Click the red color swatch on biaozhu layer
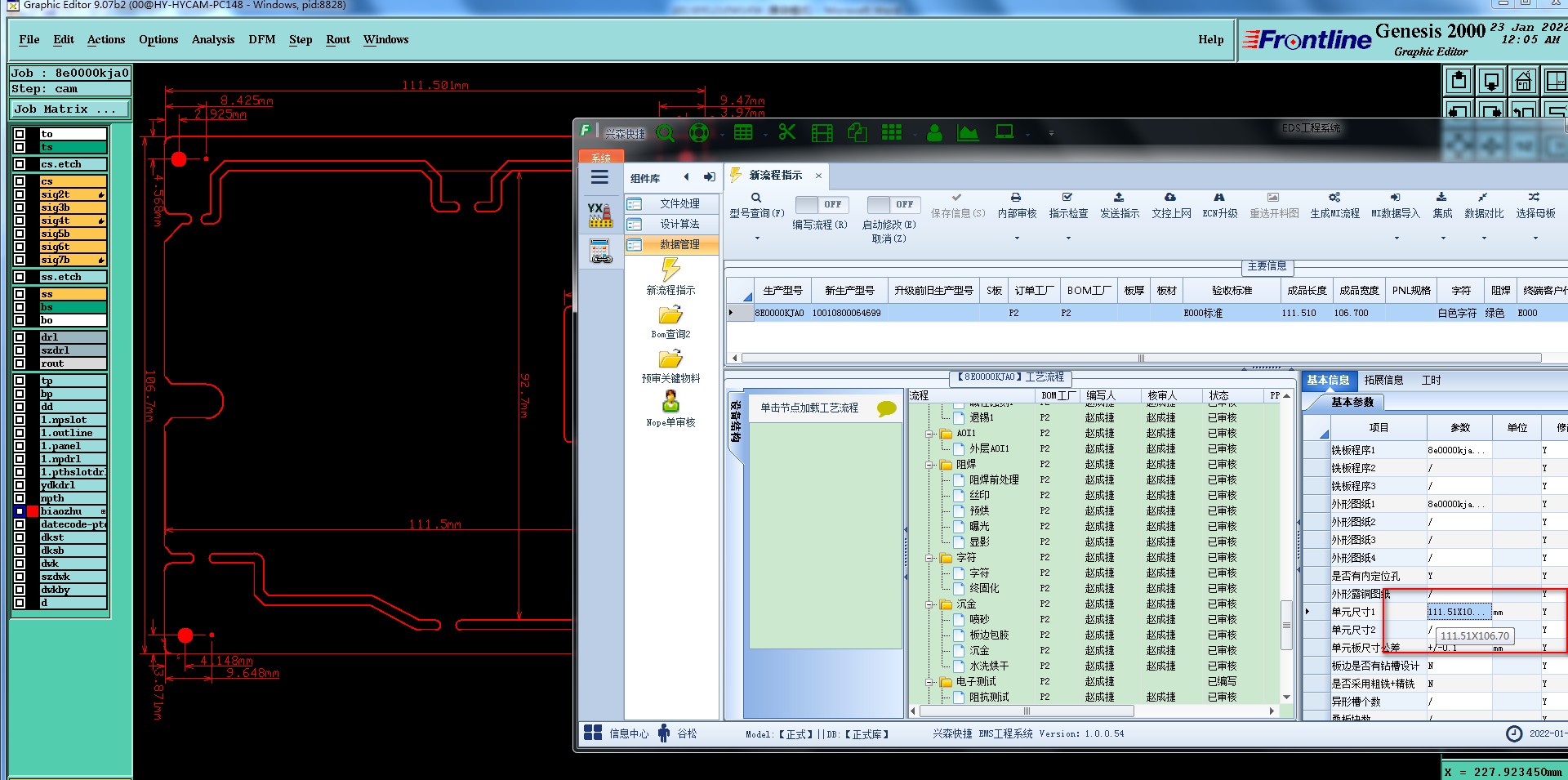The width and height of the screenshot is (1568, 780). 33,511
